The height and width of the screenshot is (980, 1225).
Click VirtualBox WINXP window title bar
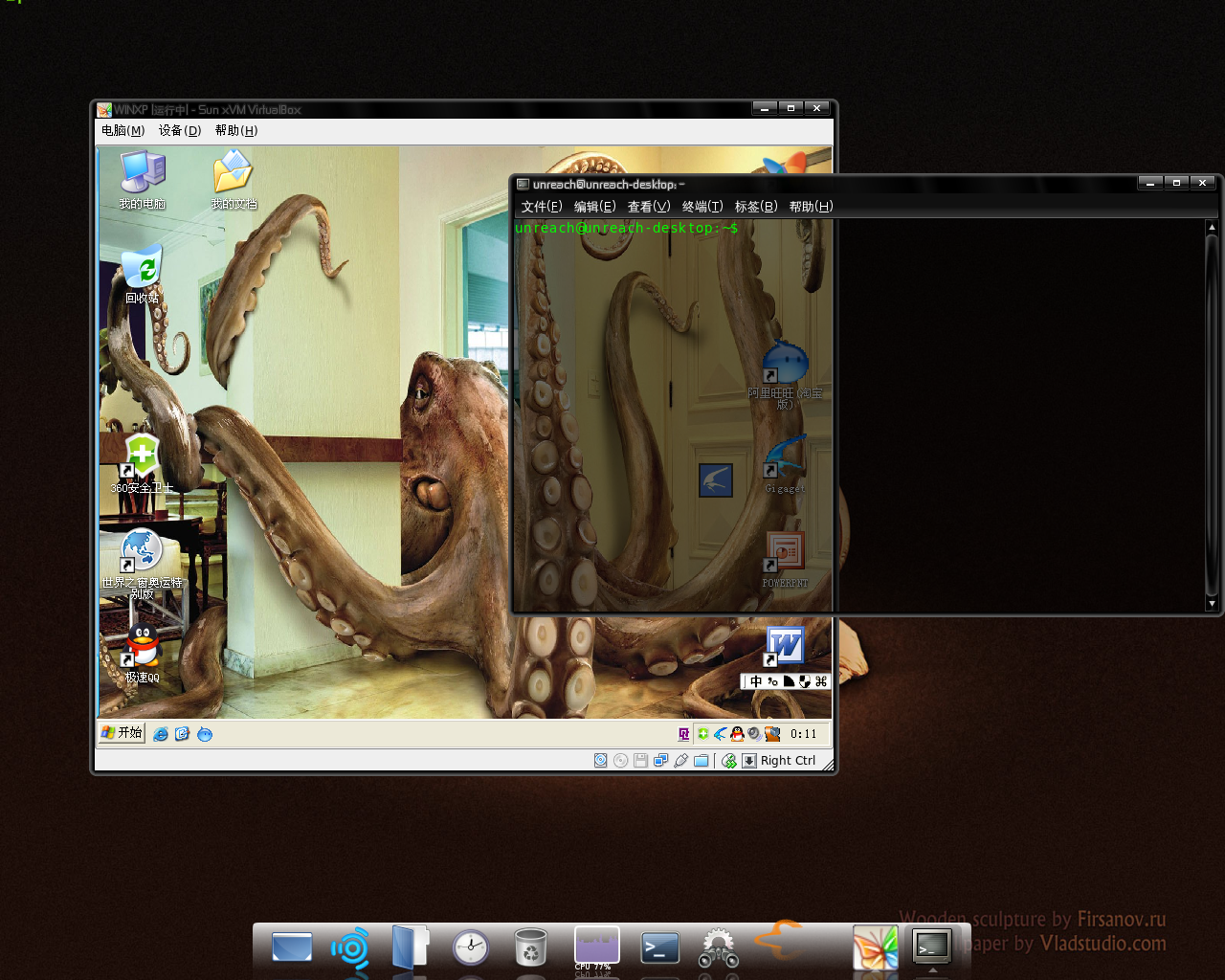(464, 109)
